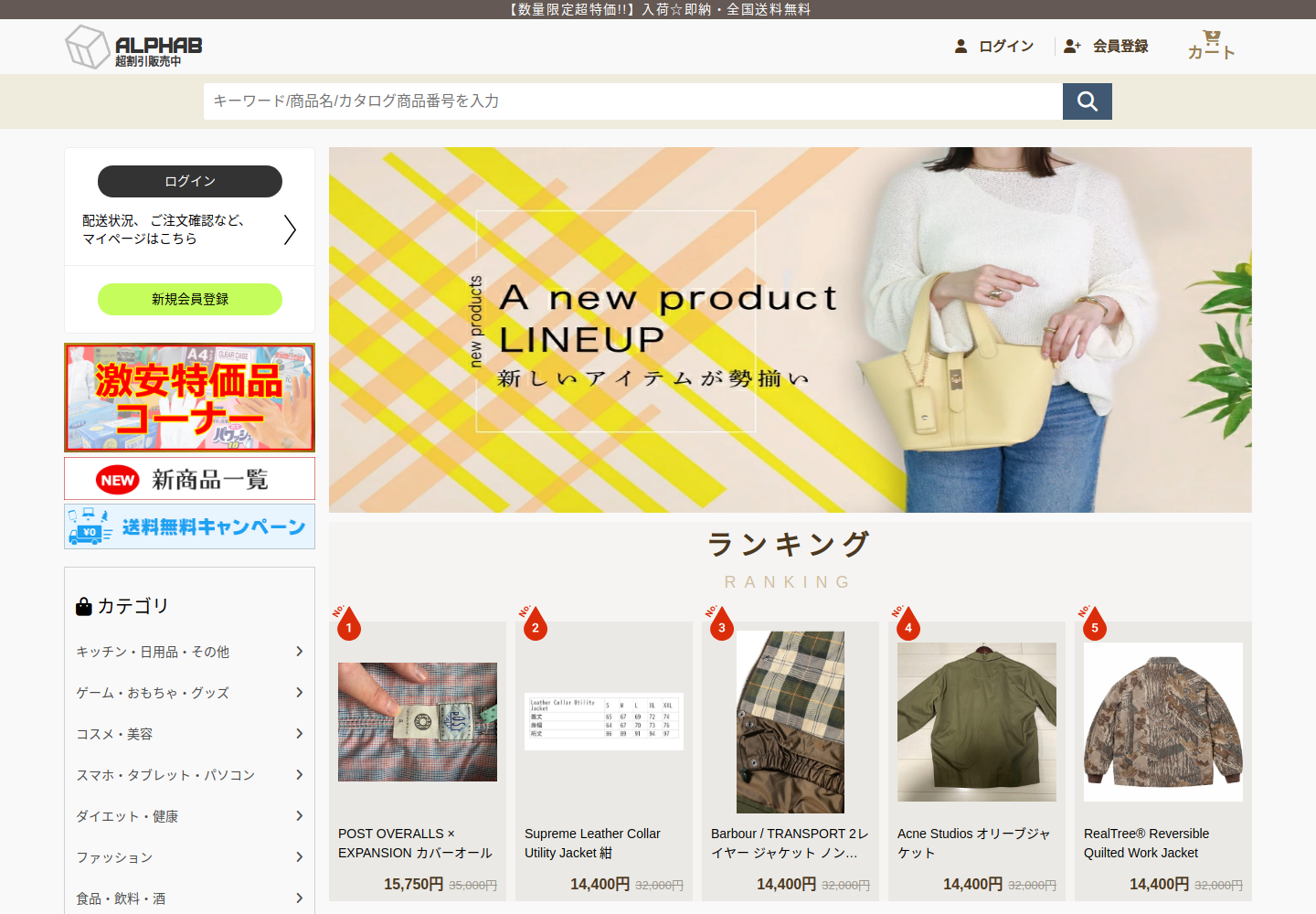This screenshot has height=914, width=1316.
Task: Click マイページはこちら text in login panel
Action: click(x=140, y=239)
